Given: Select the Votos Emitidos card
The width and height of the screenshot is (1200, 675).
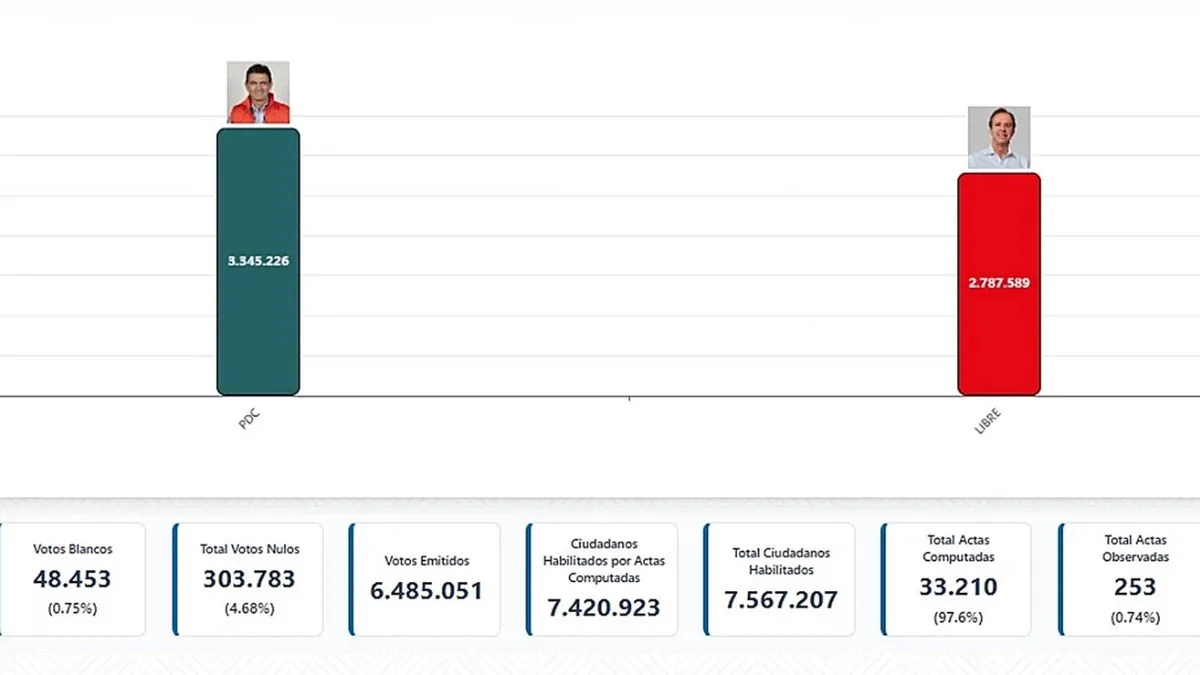Looking at the screenshot, I should click(424, 579).
